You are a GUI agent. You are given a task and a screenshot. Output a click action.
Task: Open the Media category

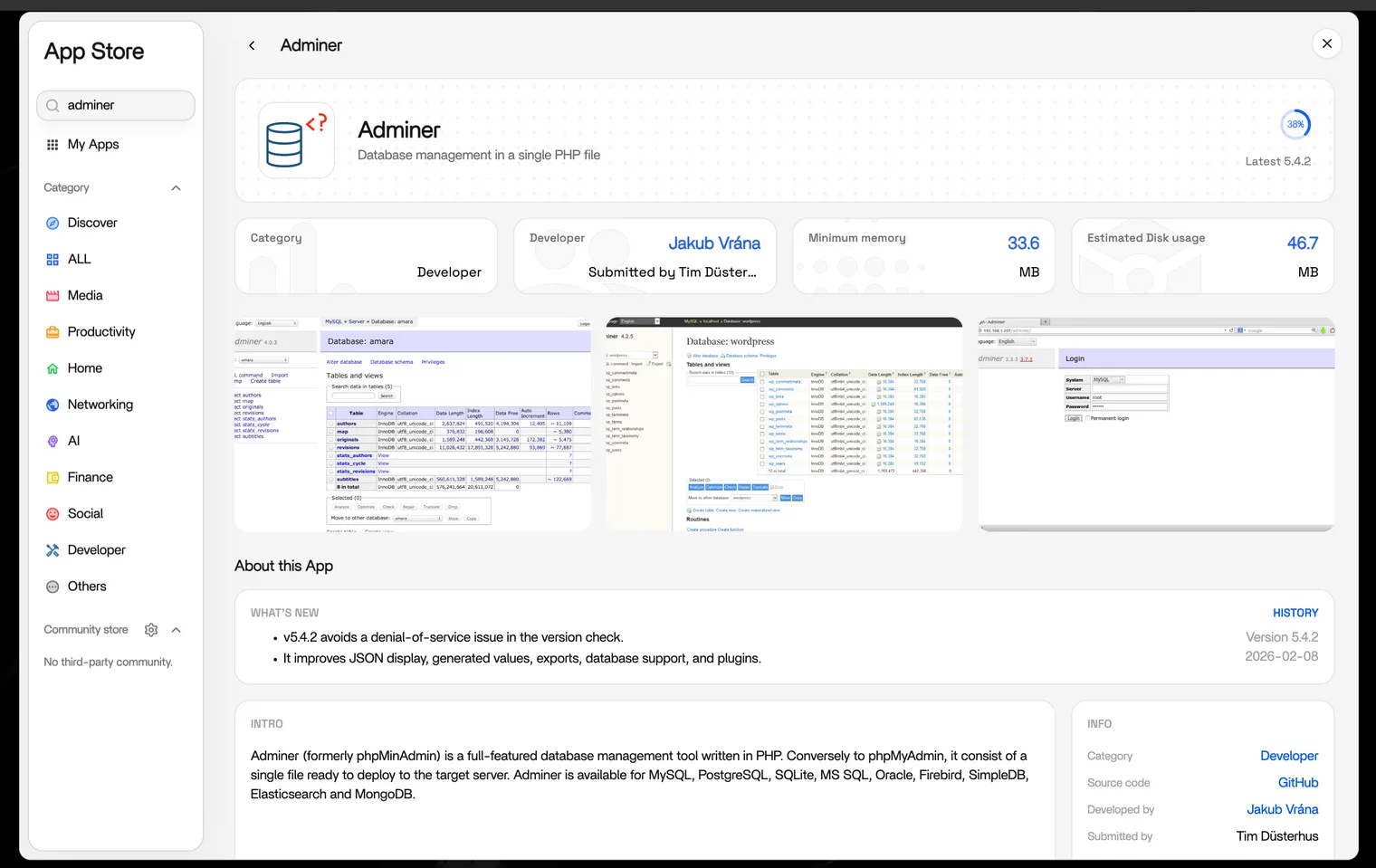click(x=85, y=295)
